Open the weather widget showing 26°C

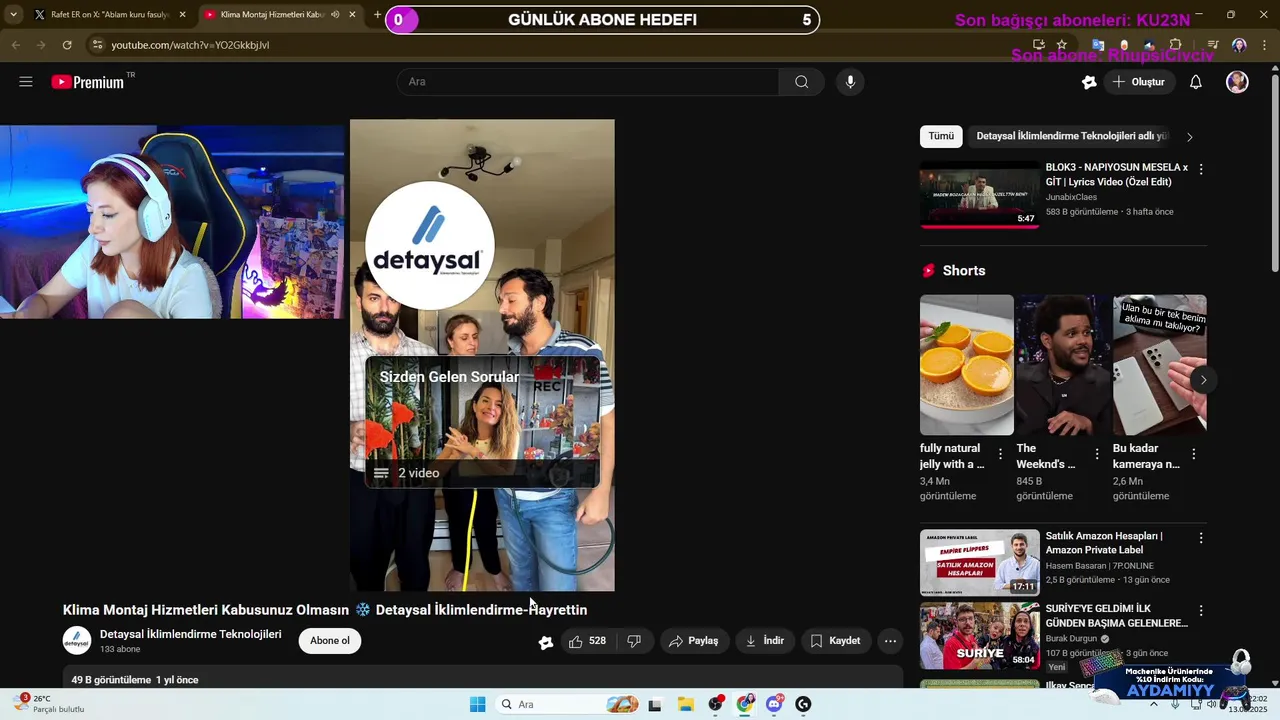coord(50,704)
